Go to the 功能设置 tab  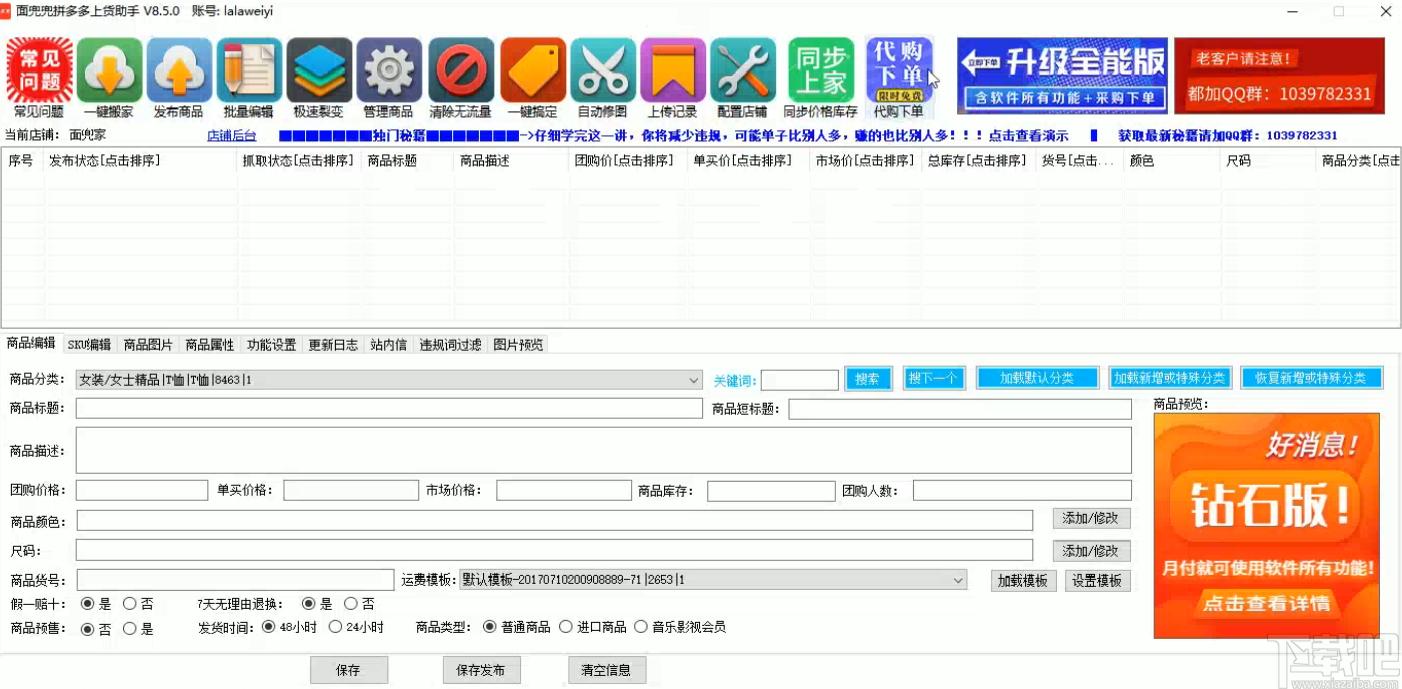272,344
